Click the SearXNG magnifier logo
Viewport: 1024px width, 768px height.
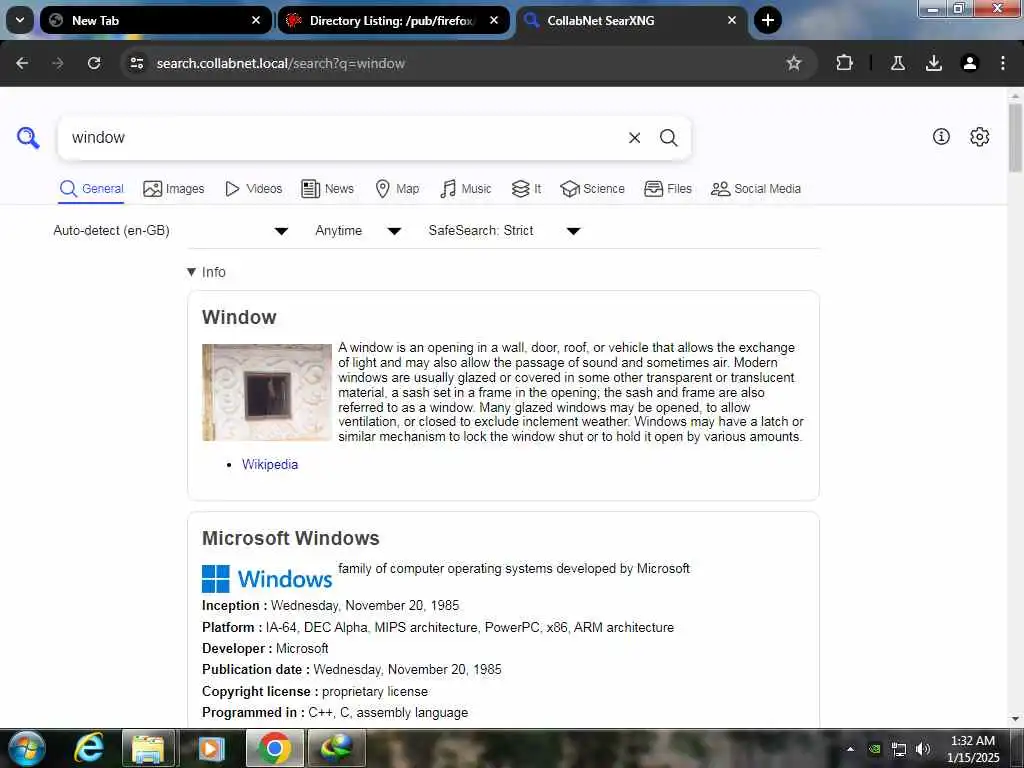(28, 138)
